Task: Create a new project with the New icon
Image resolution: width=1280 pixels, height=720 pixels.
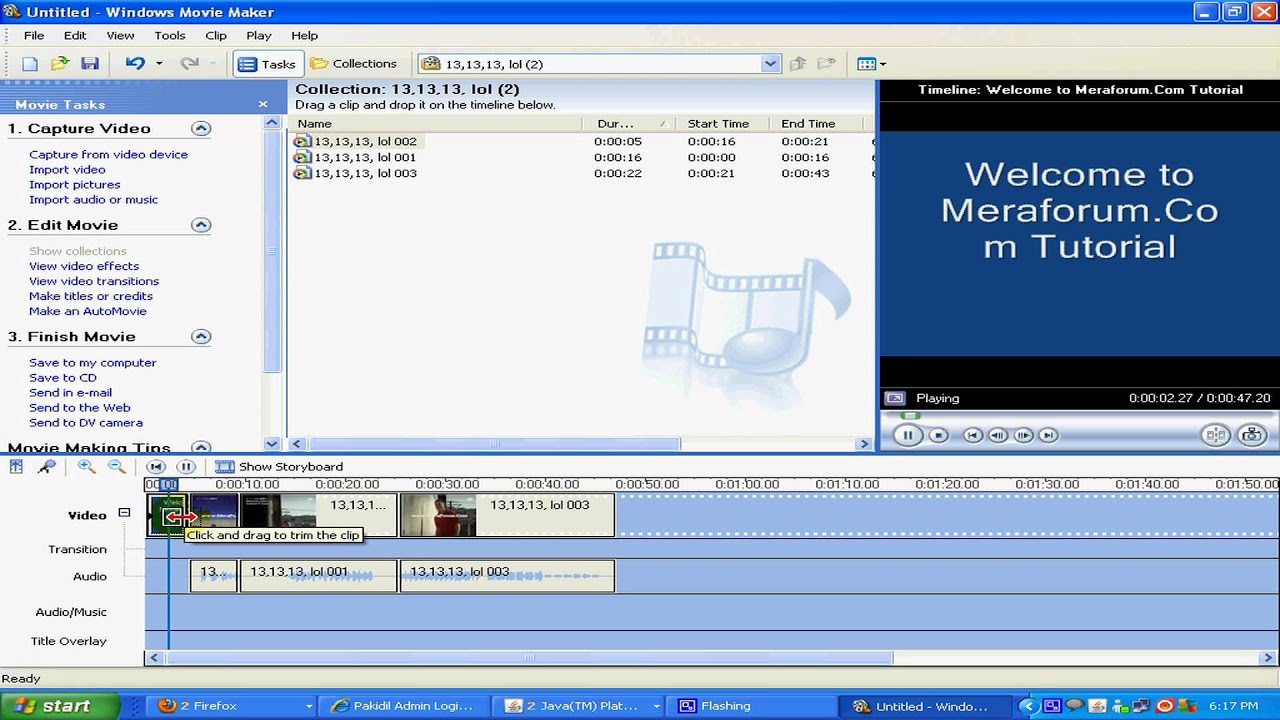Action: (30, 64)
